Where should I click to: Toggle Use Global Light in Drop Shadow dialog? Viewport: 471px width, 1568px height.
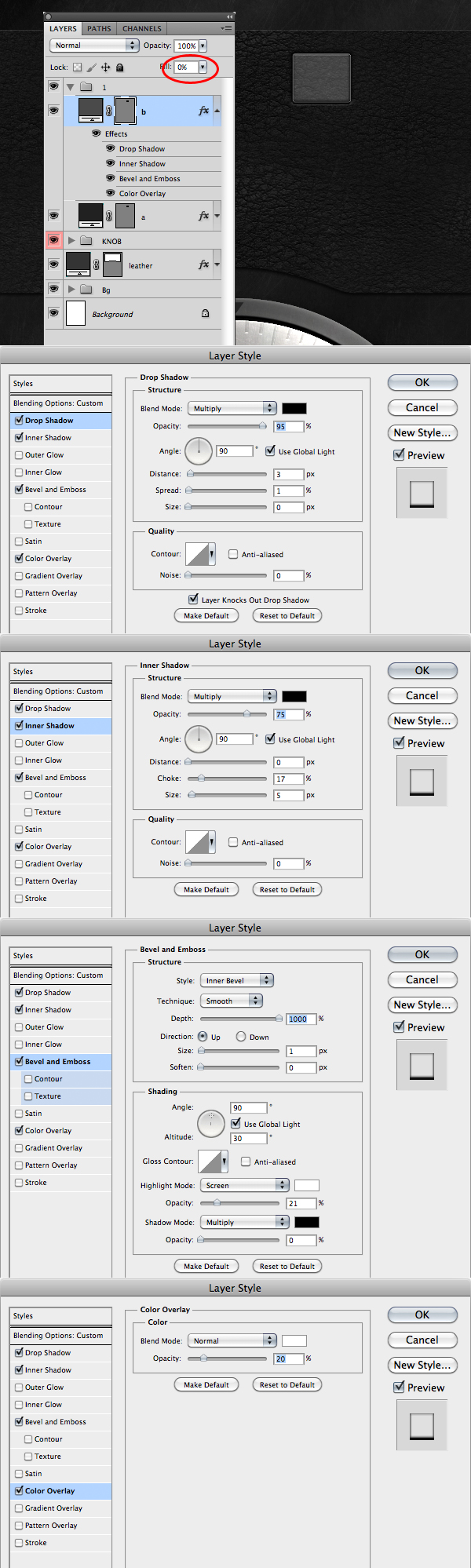(x=270, y=450)
